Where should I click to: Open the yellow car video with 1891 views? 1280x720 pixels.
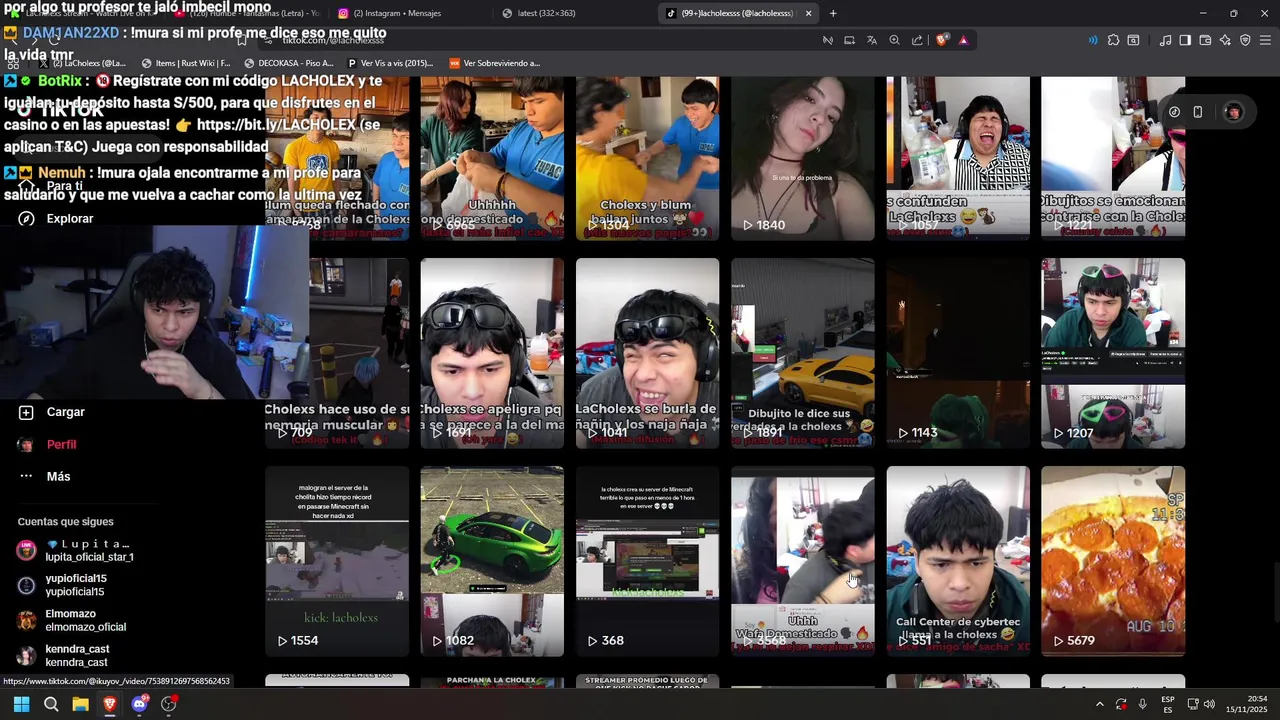click(802, 353)
